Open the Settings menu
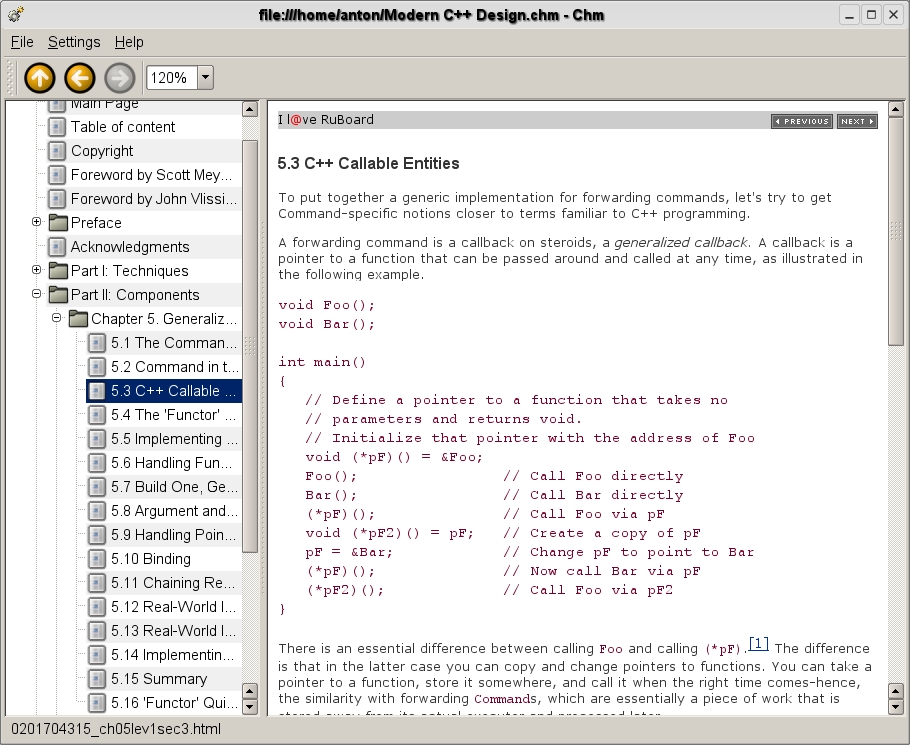The image size is (910, 745). [74, 42]
